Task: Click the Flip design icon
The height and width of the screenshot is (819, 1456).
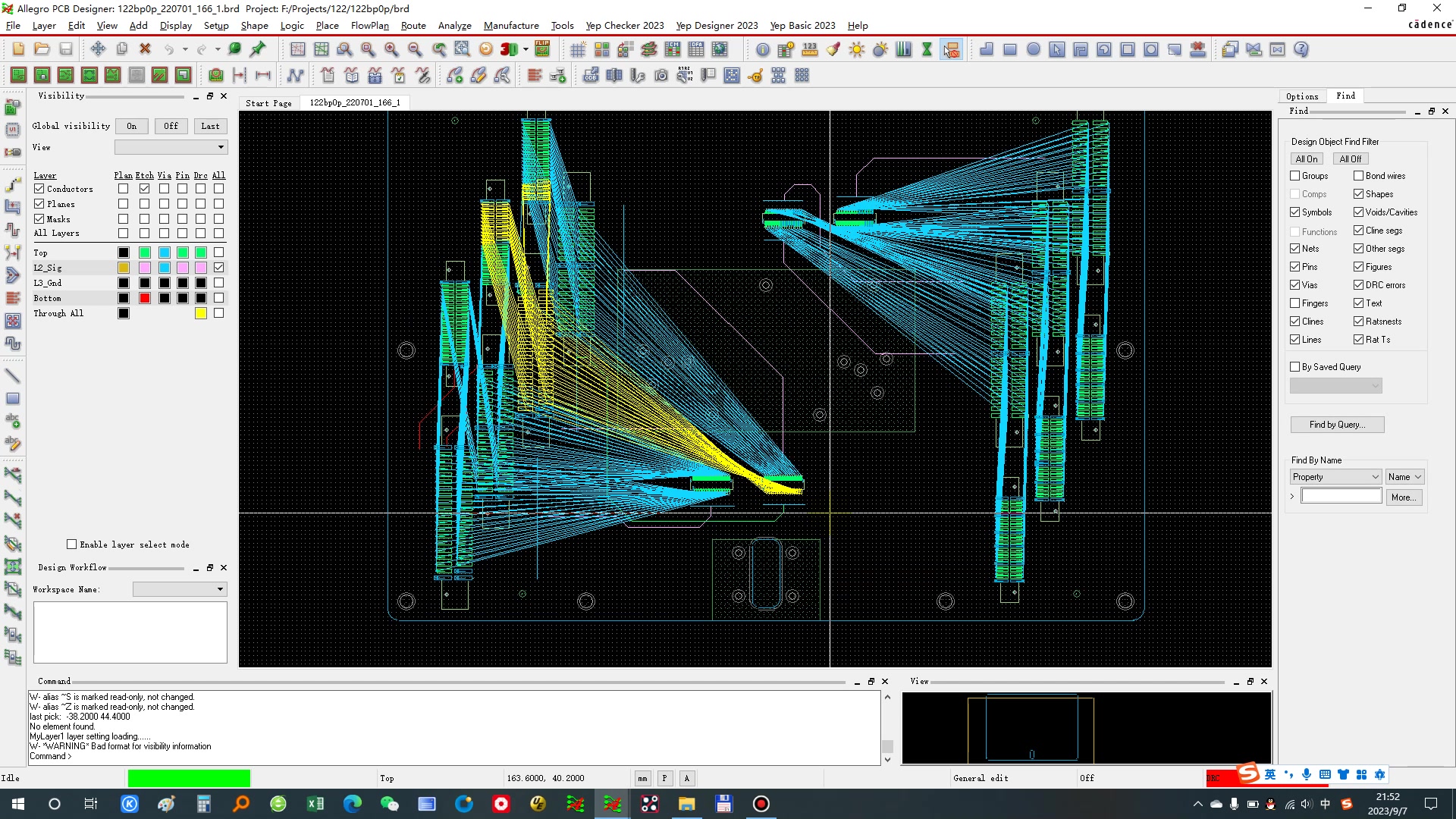Action: tap(542, 49)
